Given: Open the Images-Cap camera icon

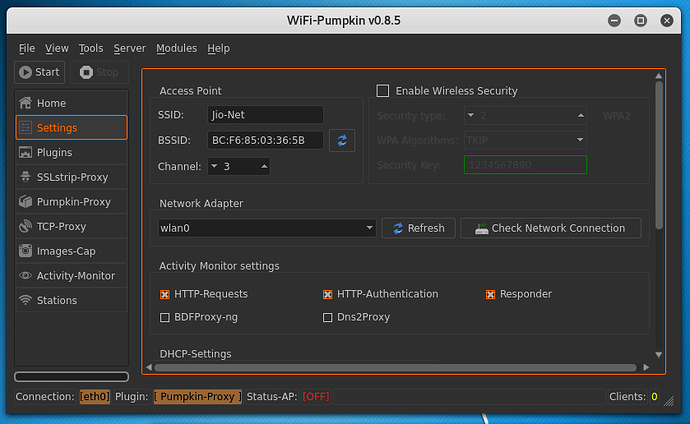Looking at the screenshot, I should pos(25,251).
